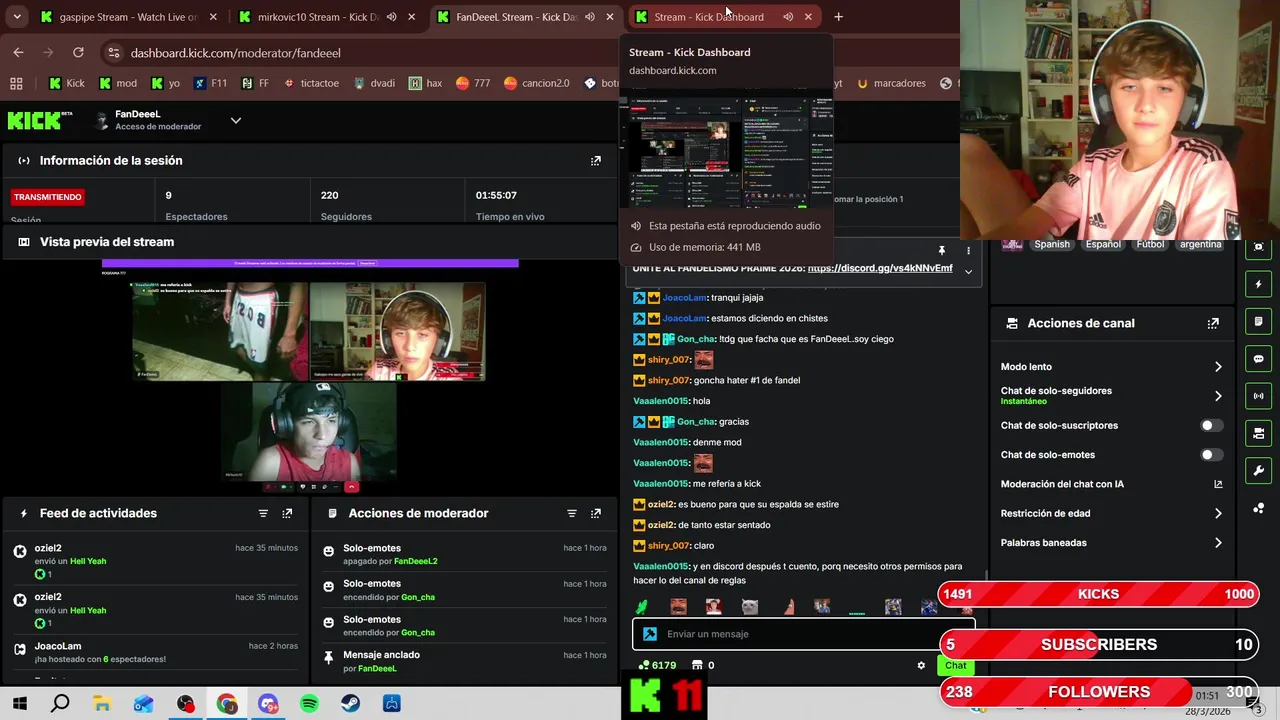The image size is (1280, 720).
Task: Open Moderación del chat con IA link
Action: [x=1218, y=484]
